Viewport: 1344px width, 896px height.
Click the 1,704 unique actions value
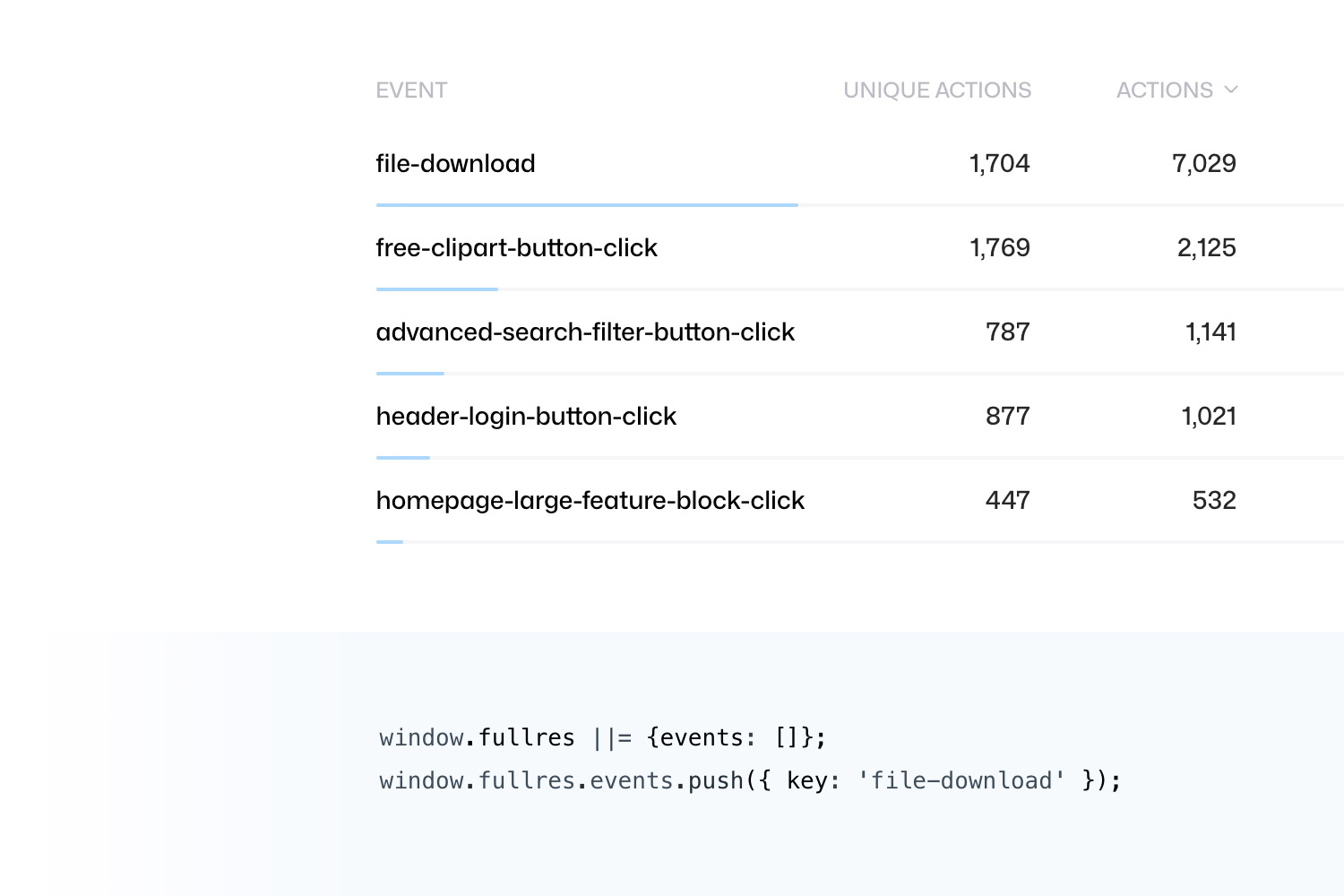[1000, 163]
